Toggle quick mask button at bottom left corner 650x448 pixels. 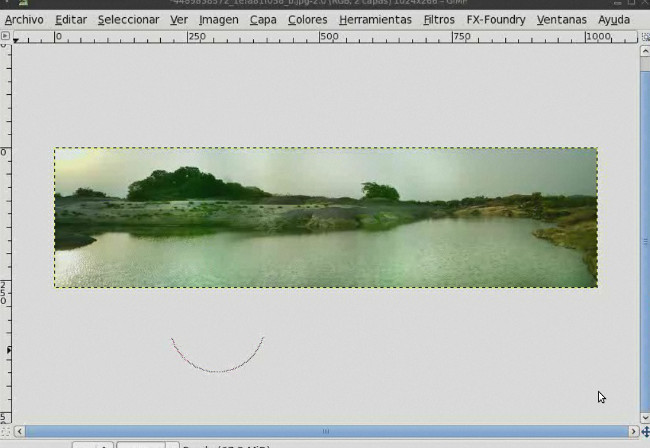point(6,432)
